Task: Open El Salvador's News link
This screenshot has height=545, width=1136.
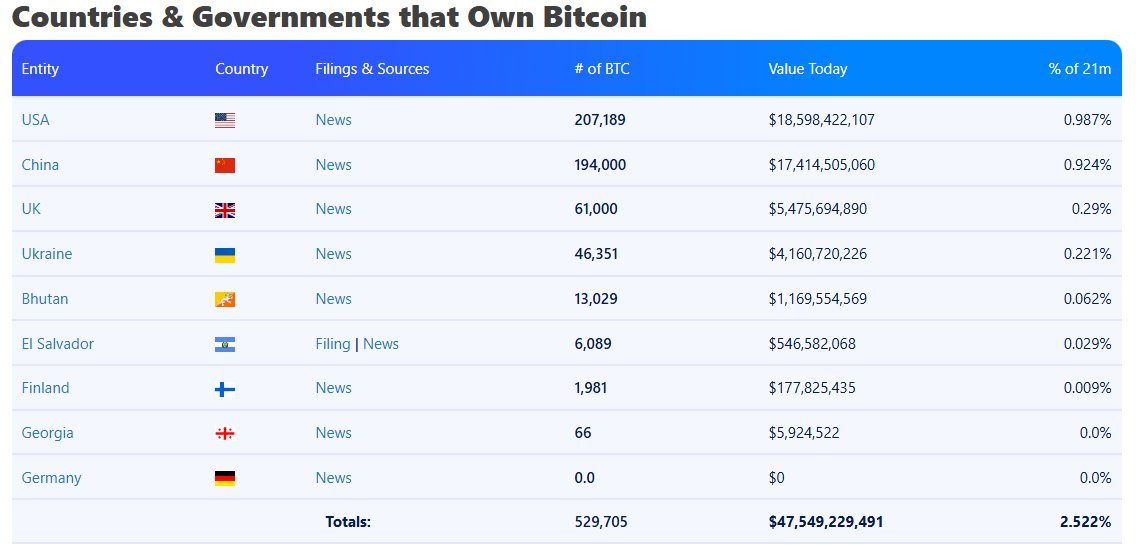Action: [381, 344]
